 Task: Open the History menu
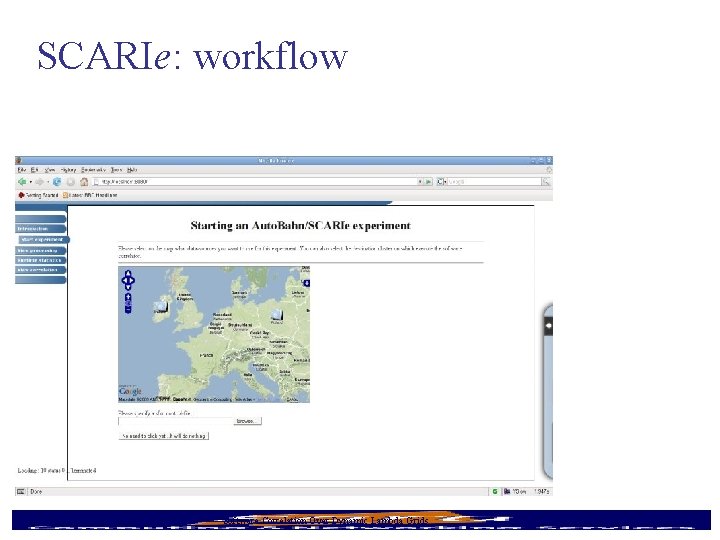point(68,170)
